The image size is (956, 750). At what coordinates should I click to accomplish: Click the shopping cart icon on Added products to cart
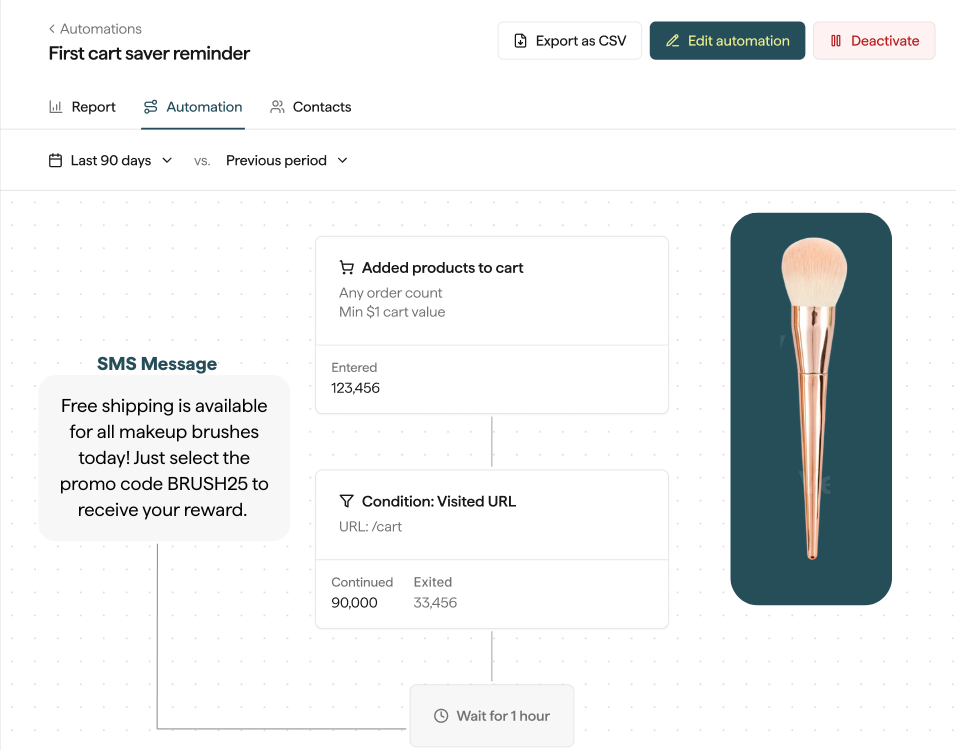point(347,267)
